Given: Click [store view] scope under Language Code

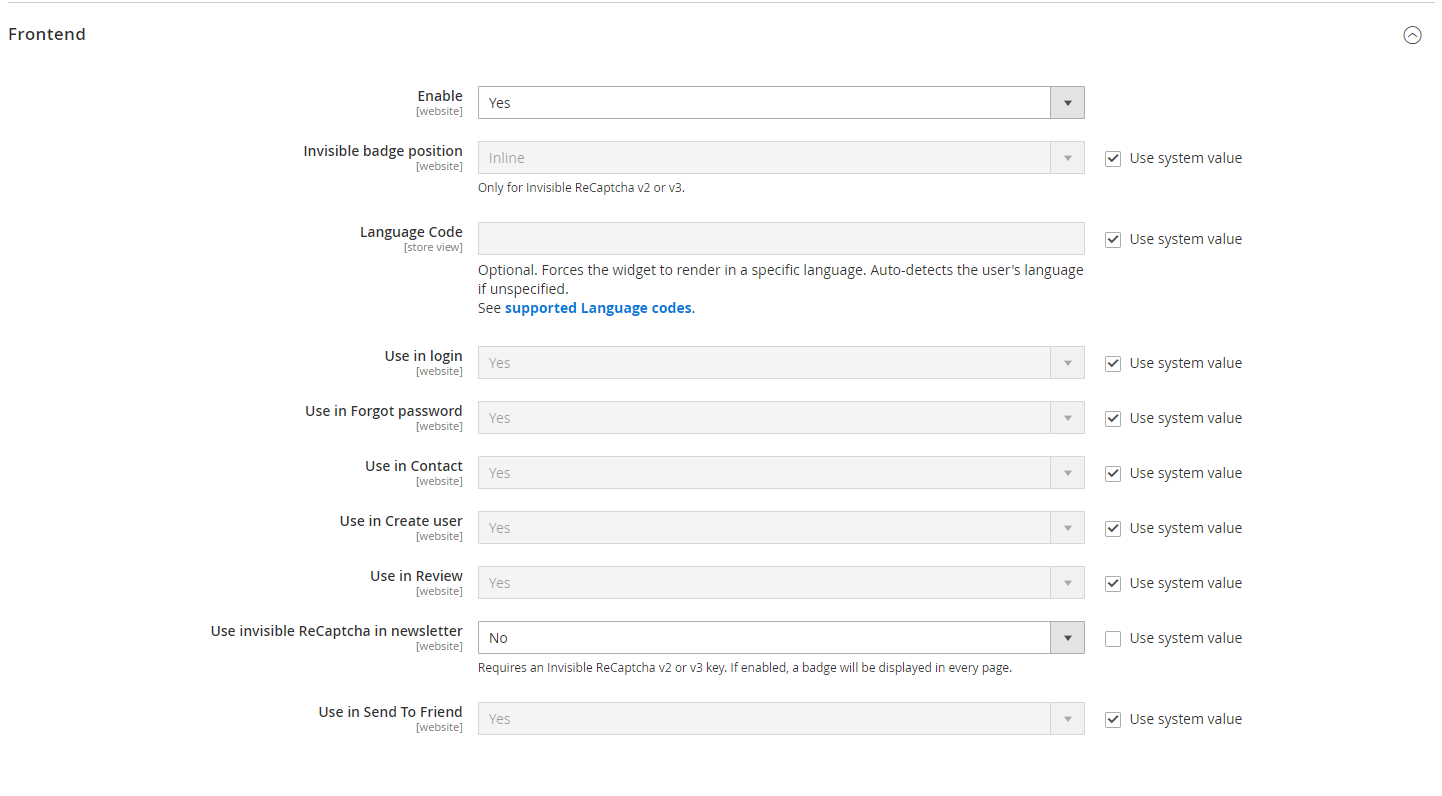Looking at the screenshot, I should [x=433, y=247].
